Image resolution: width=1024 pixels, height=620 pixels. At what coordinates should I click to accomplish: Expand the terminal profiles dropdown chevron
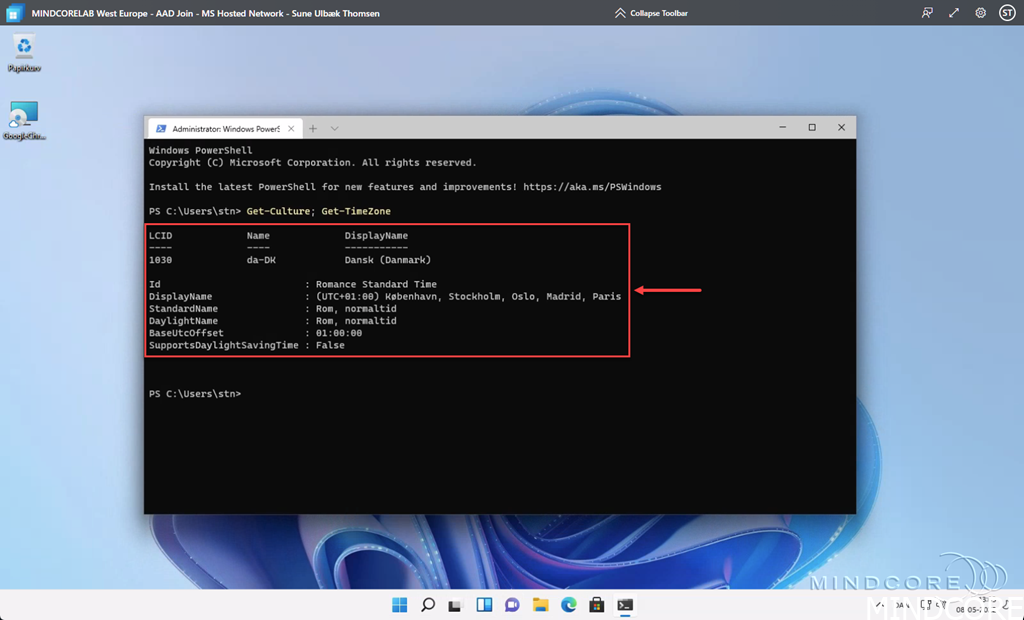coord(334,129)
